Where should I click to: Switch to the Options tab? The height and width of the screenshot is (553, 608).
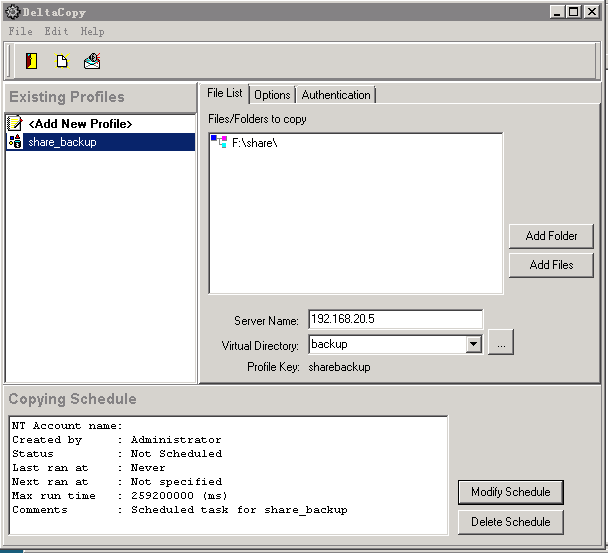pyautogui.click(x=272, y=95)
